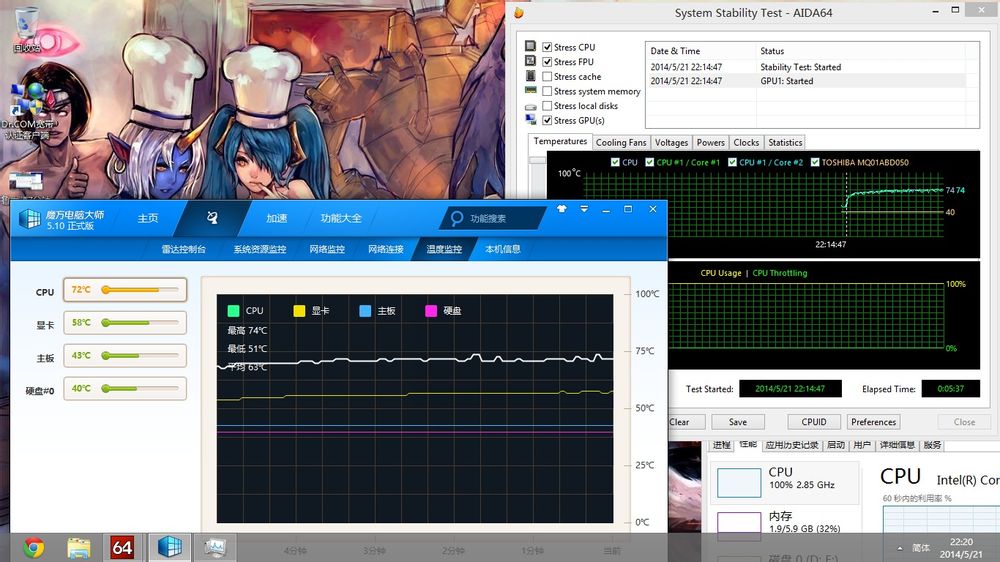Click the Stress local disks icon

pos(531,106)
